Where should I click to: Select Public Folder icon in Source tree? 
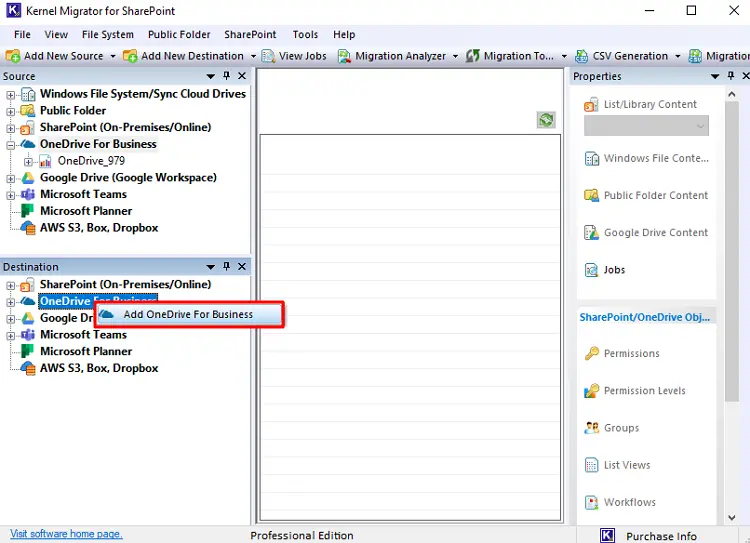[x=28, y=111]
